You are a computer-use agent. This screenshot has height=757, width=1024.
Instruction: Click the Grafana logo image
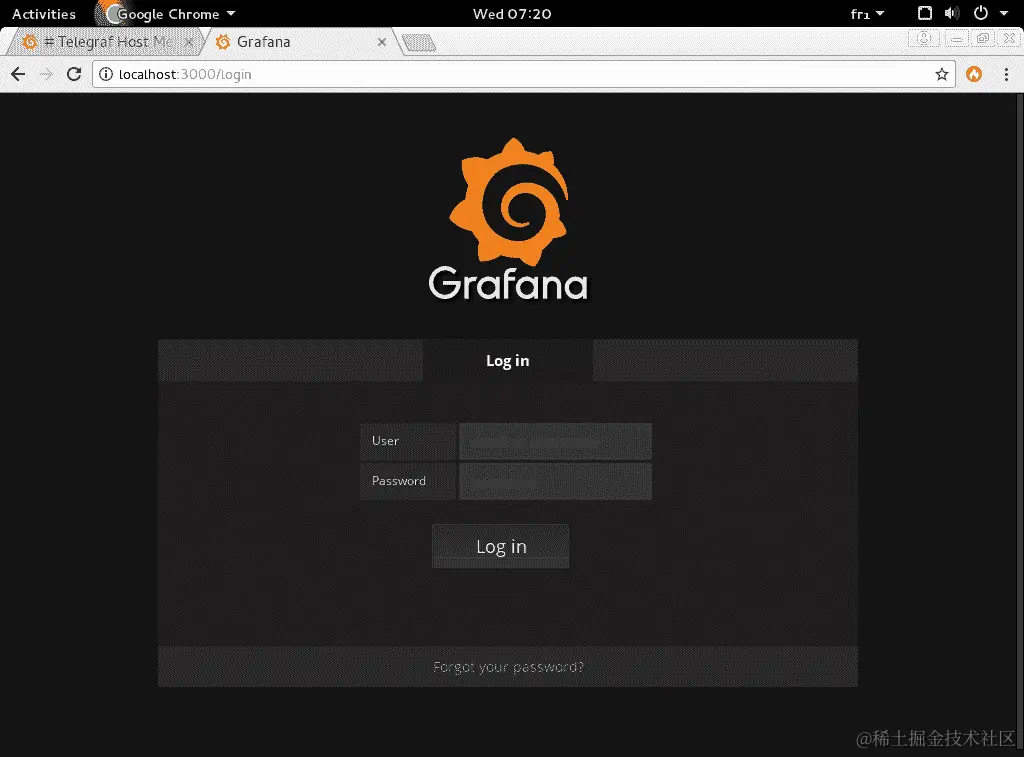click(x=508, y=201)
